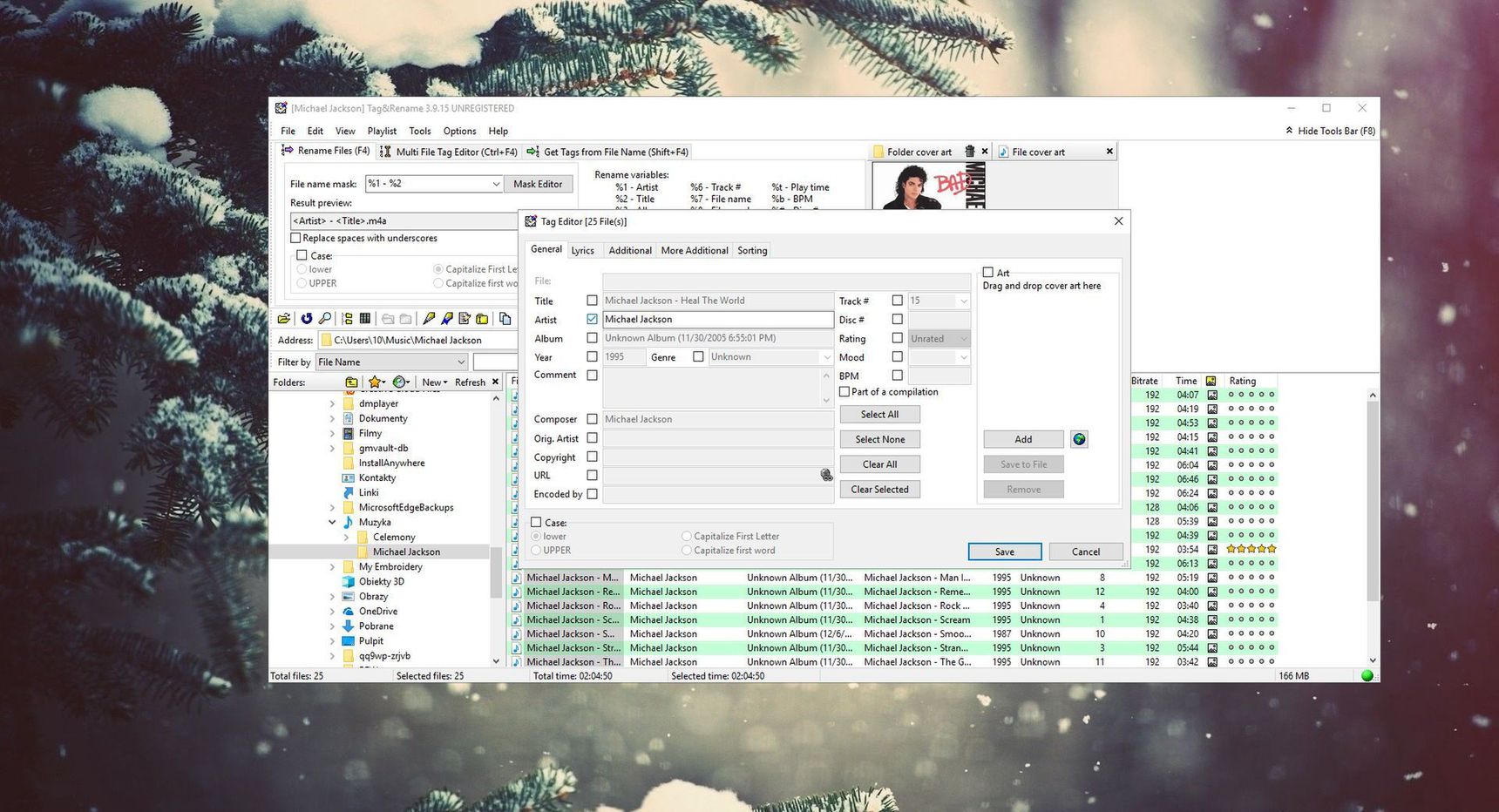Close the File cover art panel
The height and width of the screenshot is (812, 1499).
pos(1109,152)
